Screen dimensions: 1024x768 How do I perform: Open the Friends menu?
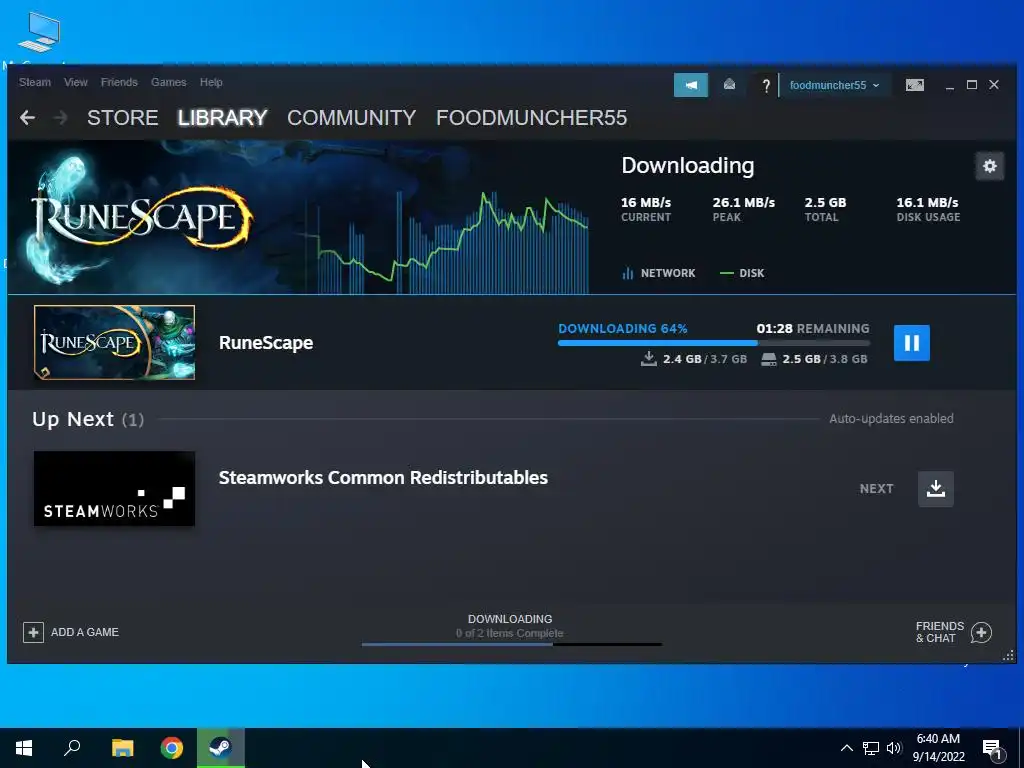point(119,82)
